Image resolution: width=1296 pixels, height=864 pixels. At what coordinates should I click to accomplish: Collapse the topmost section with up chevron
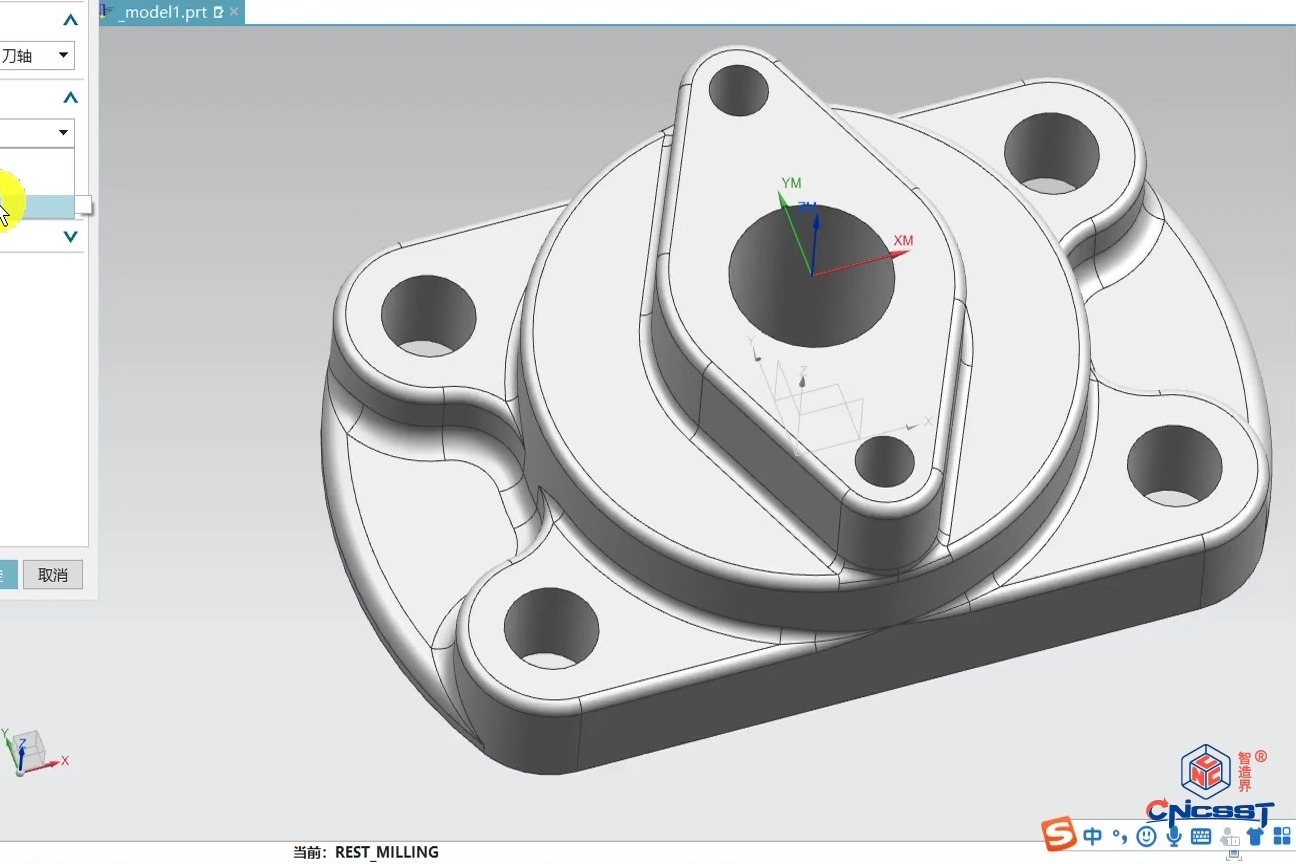click(70, 20)
